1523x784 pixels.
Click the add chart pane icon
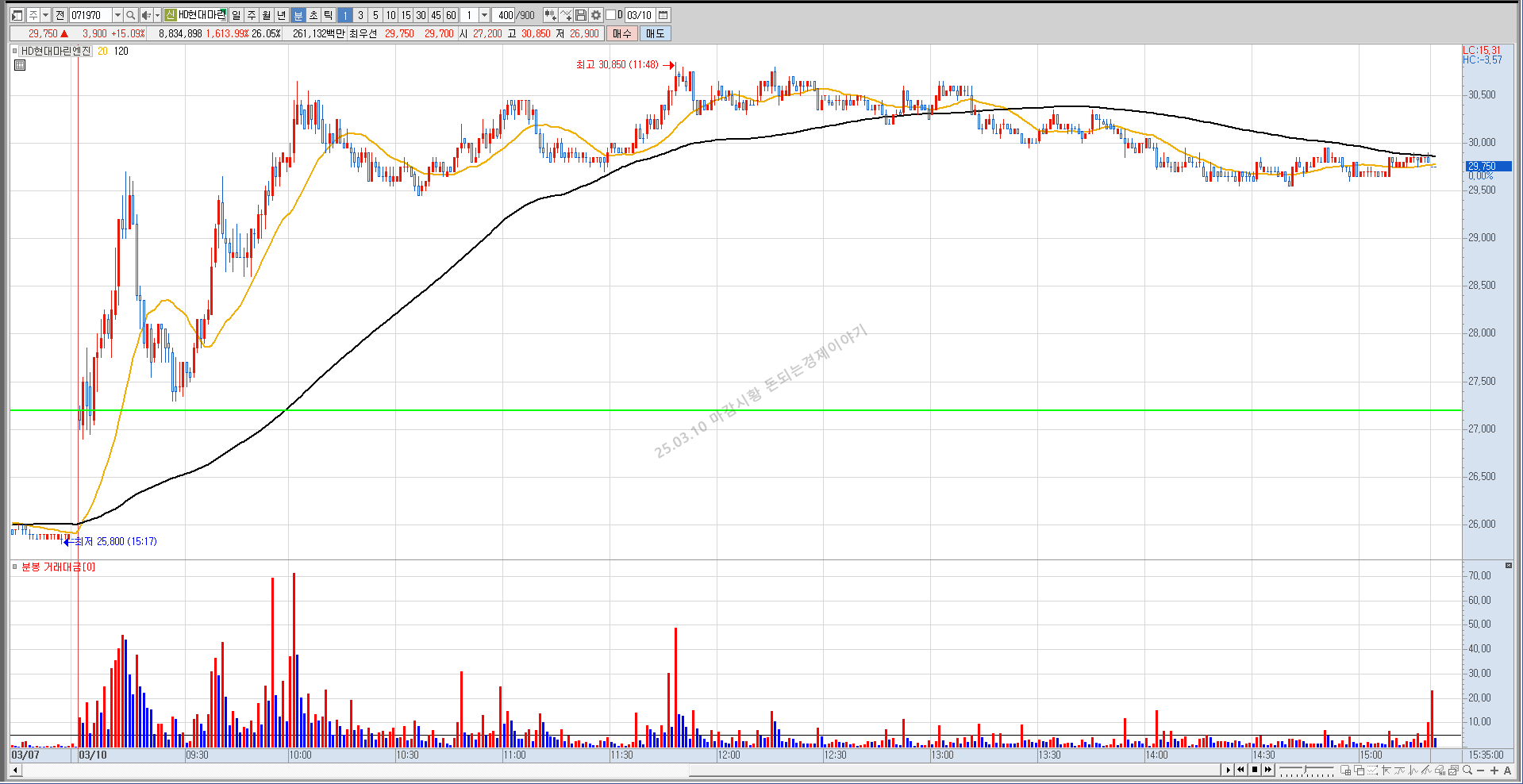pyautogui.click(x=1346, y=770)
